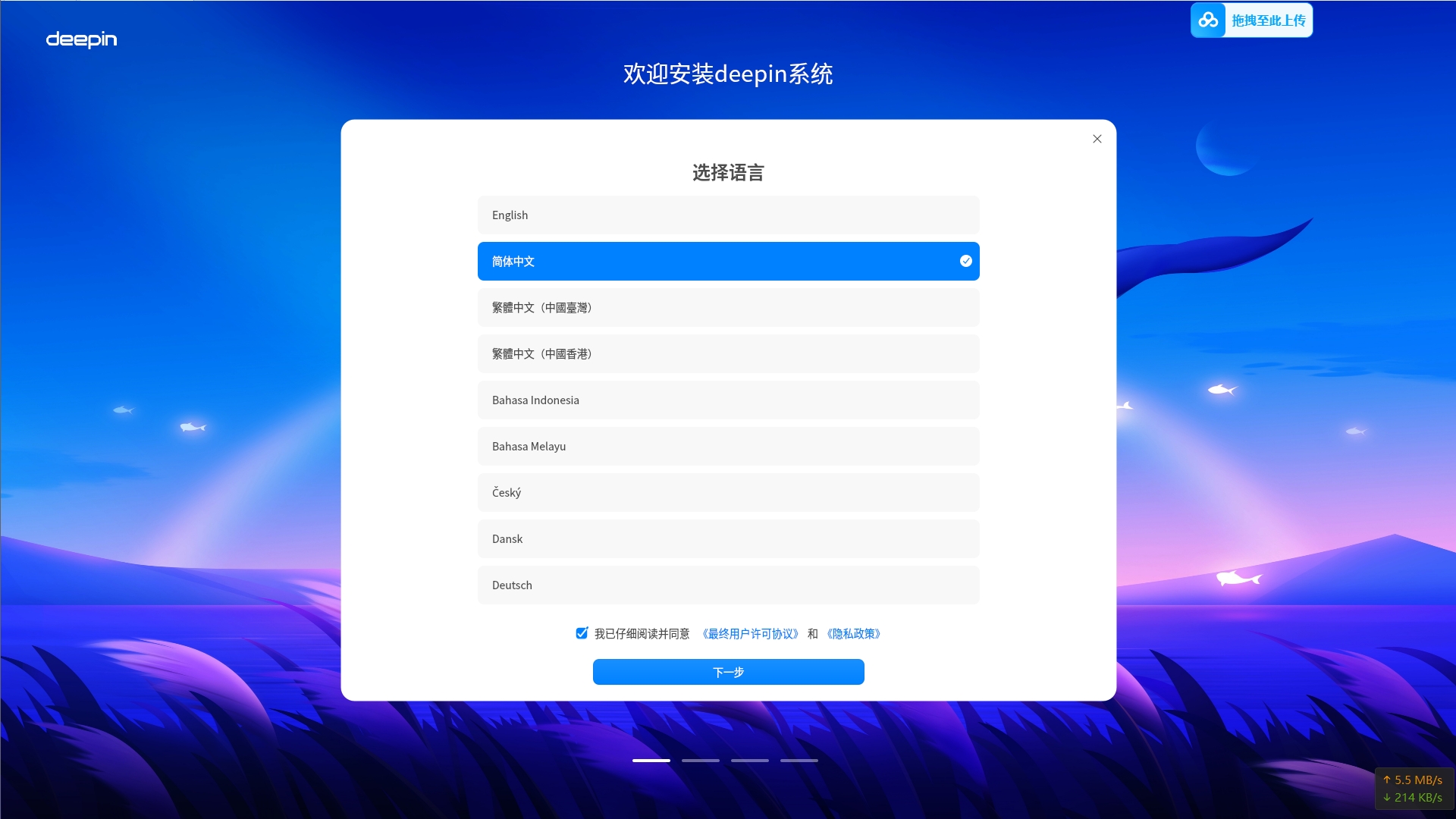Click the 拖拽至此上传 upload label
Viewport: 1456px width, 819px height.
coord(1269,20)
